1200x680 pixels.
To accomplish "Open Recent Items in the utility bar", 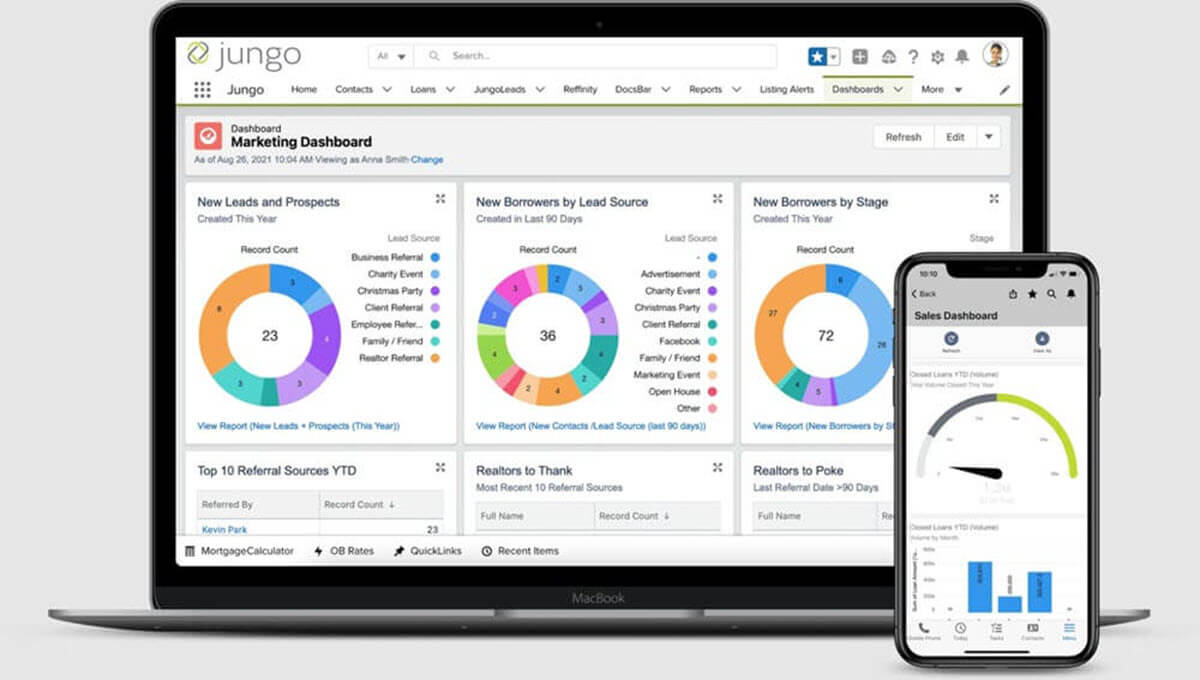I will (x=519, y=551).
